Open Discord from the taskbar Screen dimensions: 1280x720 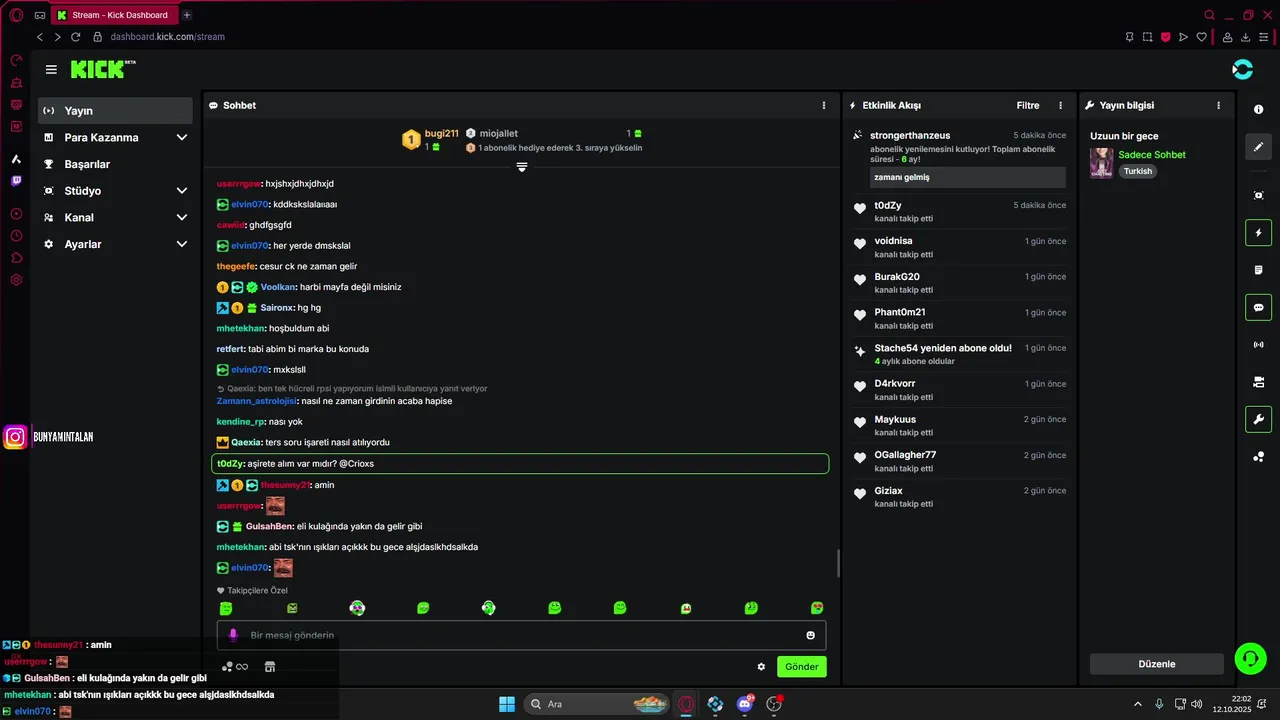744,704
